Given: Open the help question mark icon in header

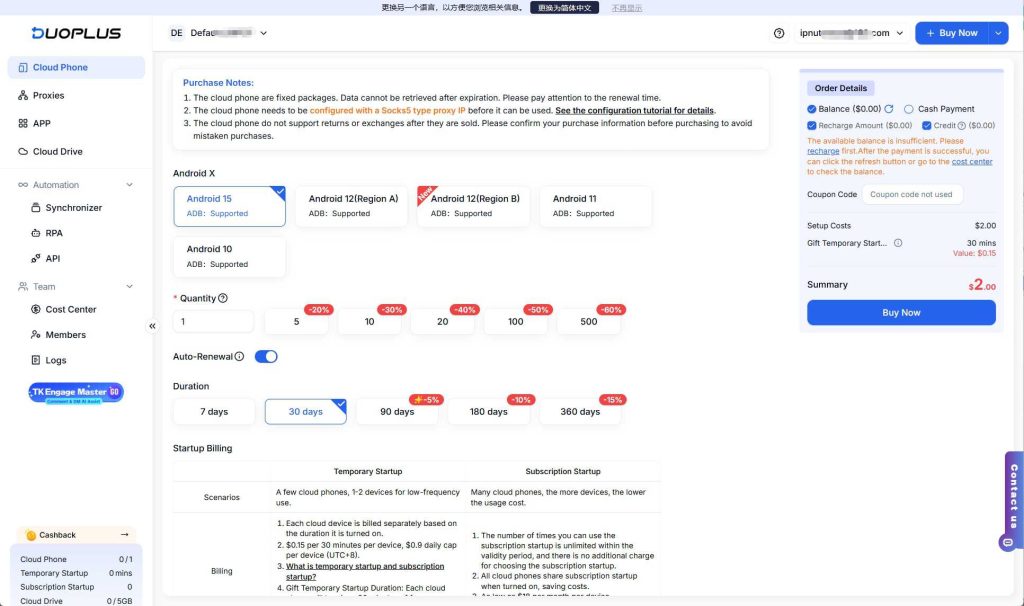Looking at the screenshot, I should [x=779, y=33].
